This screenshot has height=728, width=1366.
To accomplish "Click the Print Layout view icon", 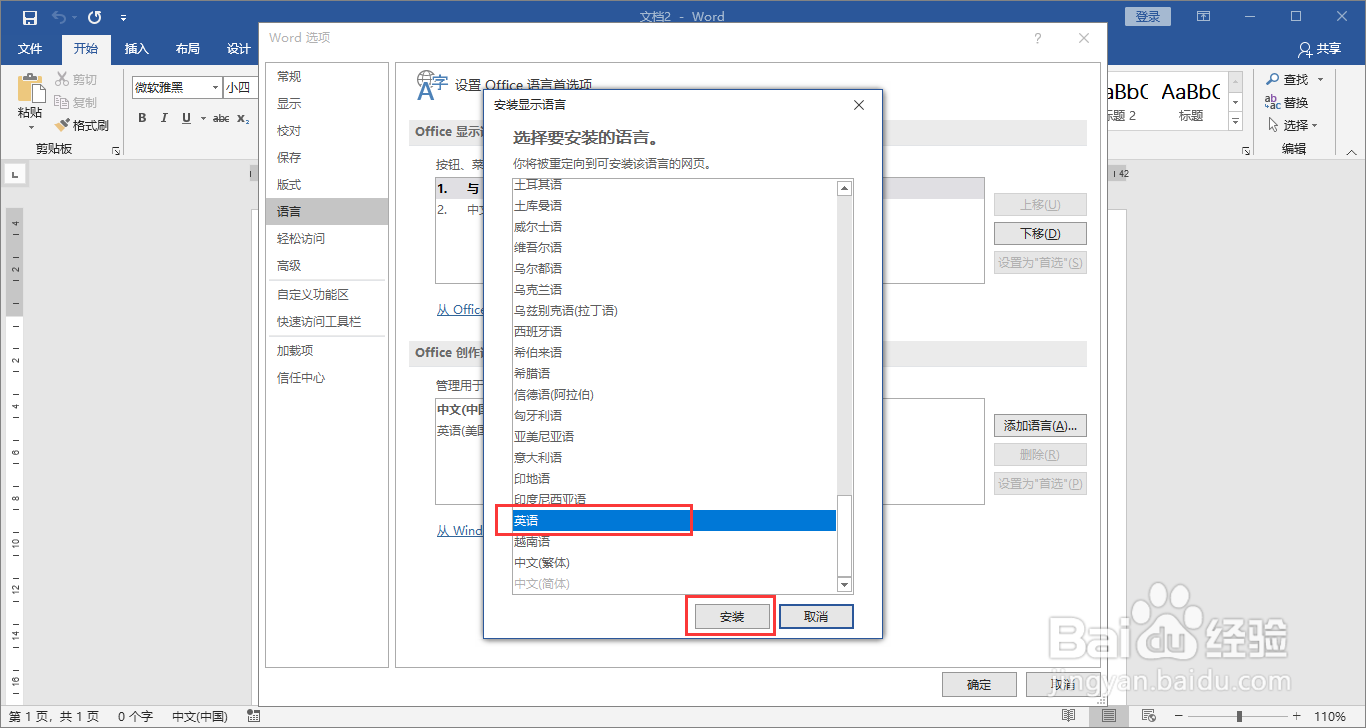I will click(x=1109, y=716).
